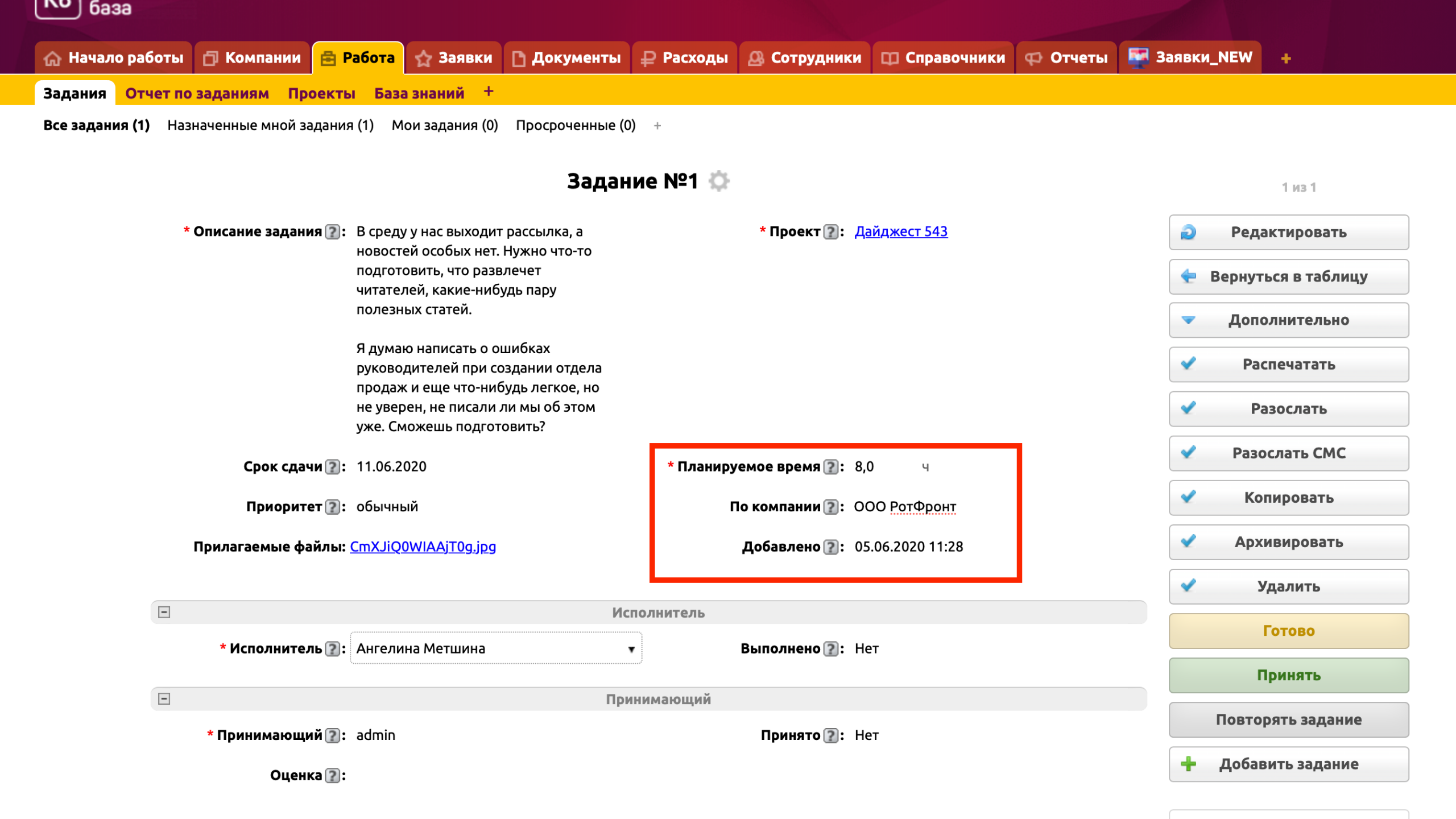The image size is (1456, 819).
Task: Open attached file CmXJiQ0WIAAjT0g.jpg
Action: (x=423, y=547)
